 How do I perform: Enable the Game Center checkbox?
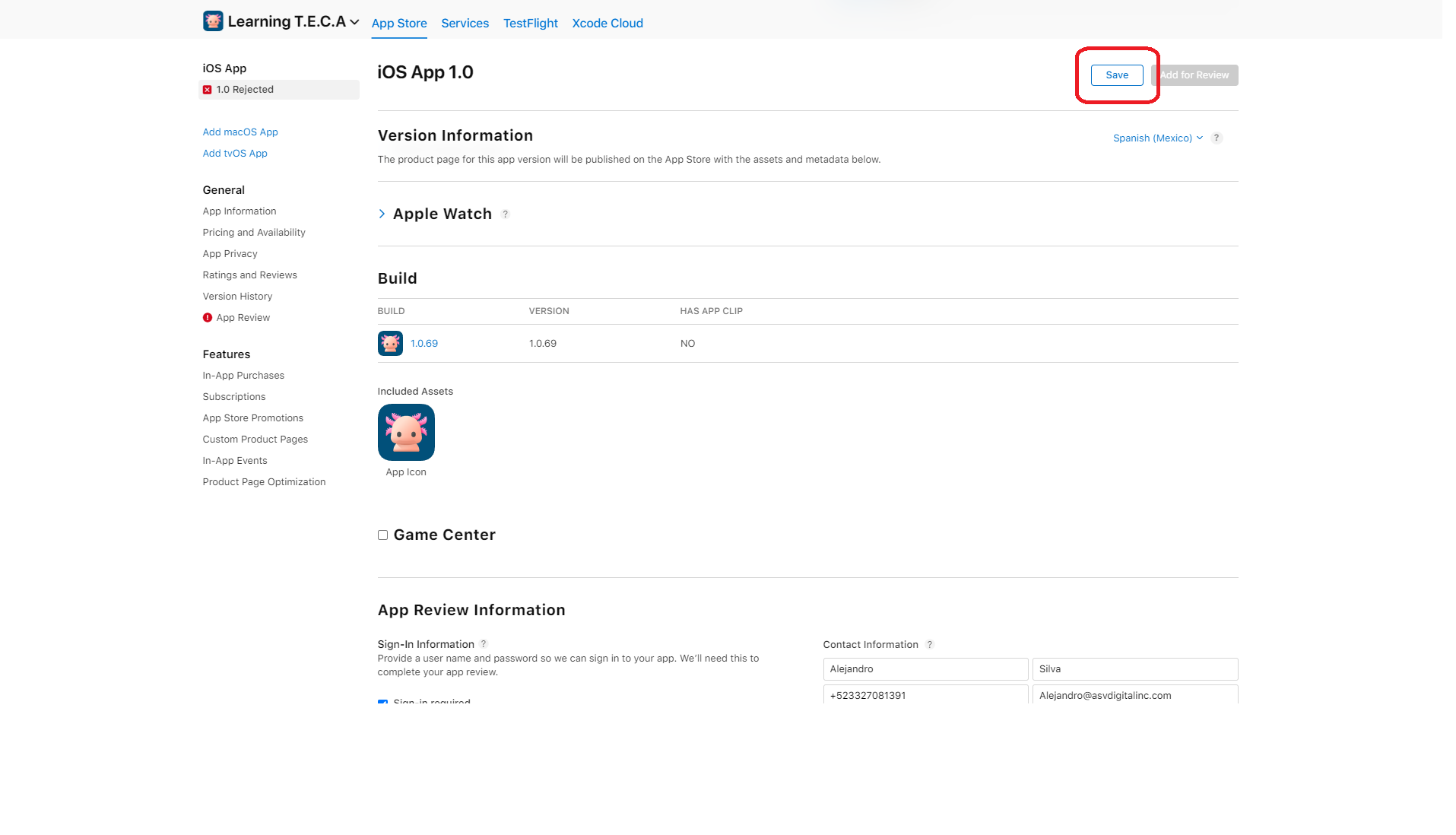tap(383, 535)
